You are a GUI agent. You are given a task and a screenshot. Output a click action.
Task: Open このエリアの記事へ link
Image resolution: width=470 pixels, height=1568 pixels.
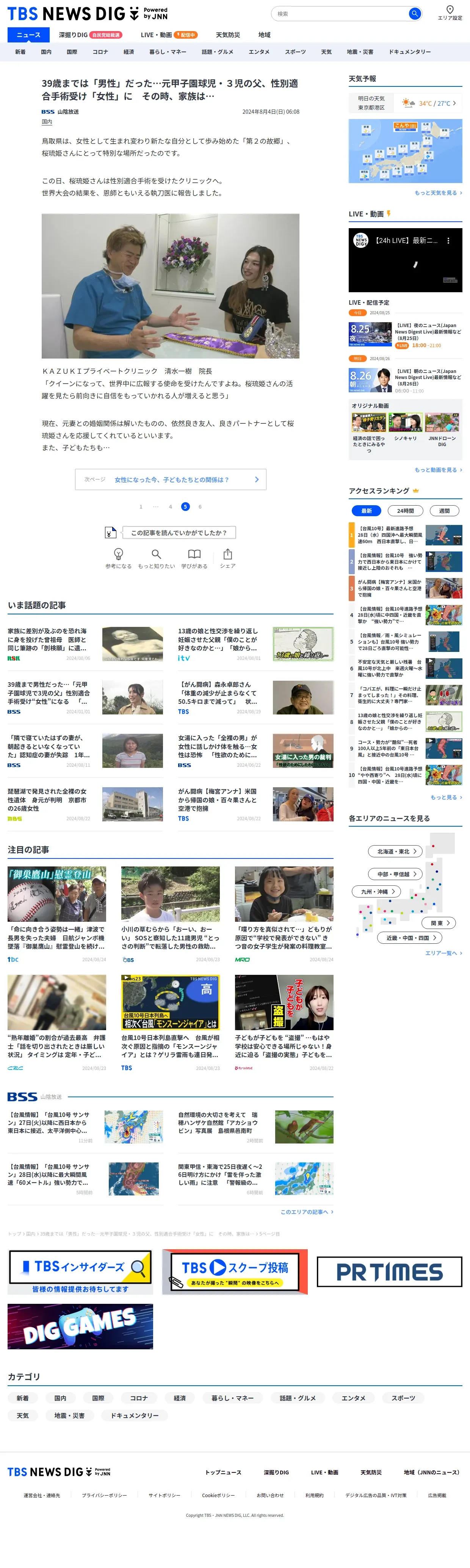[307, 1212]
